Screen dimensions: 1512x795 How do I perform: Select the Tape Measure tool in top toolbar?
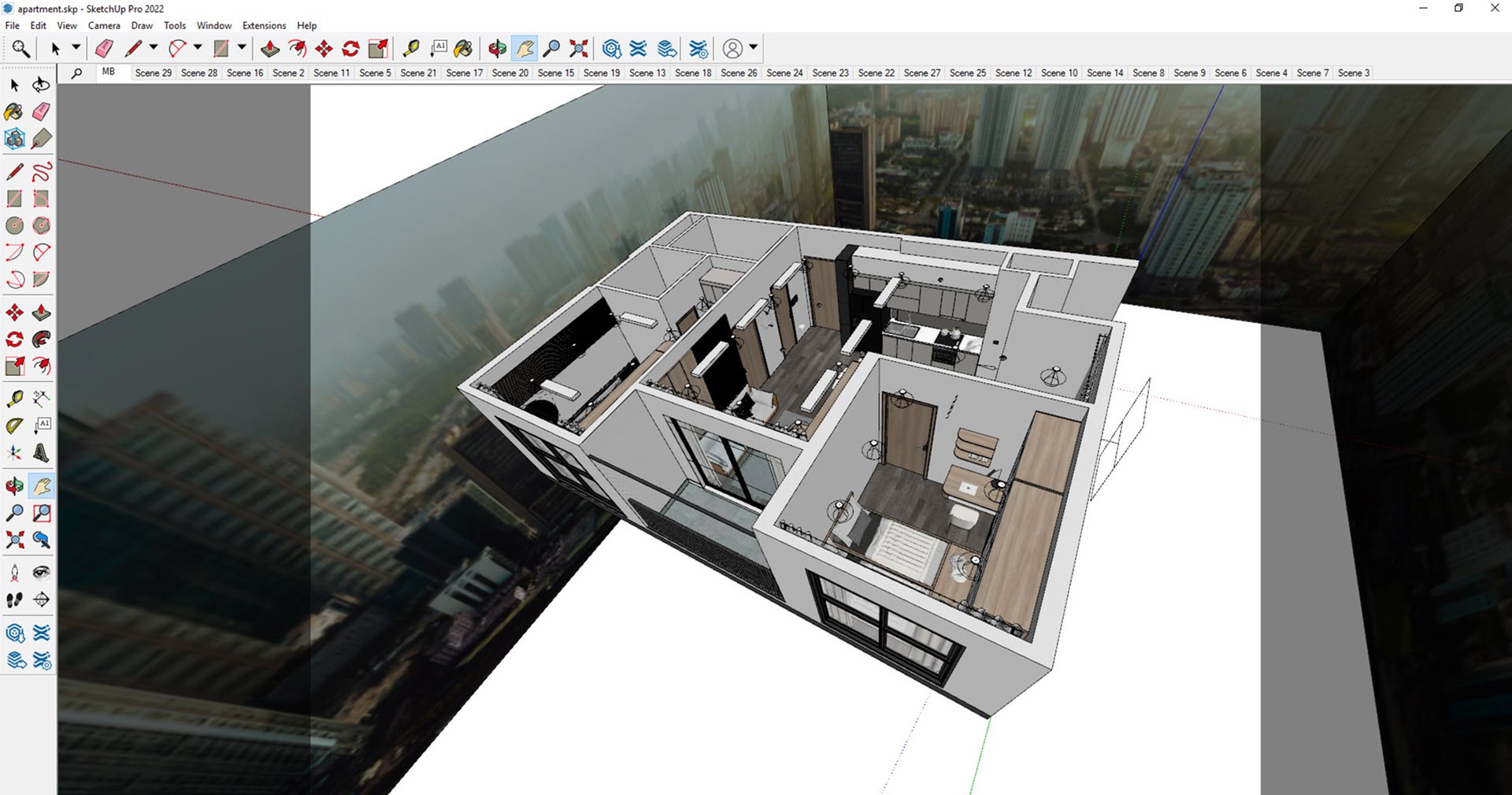411,49
